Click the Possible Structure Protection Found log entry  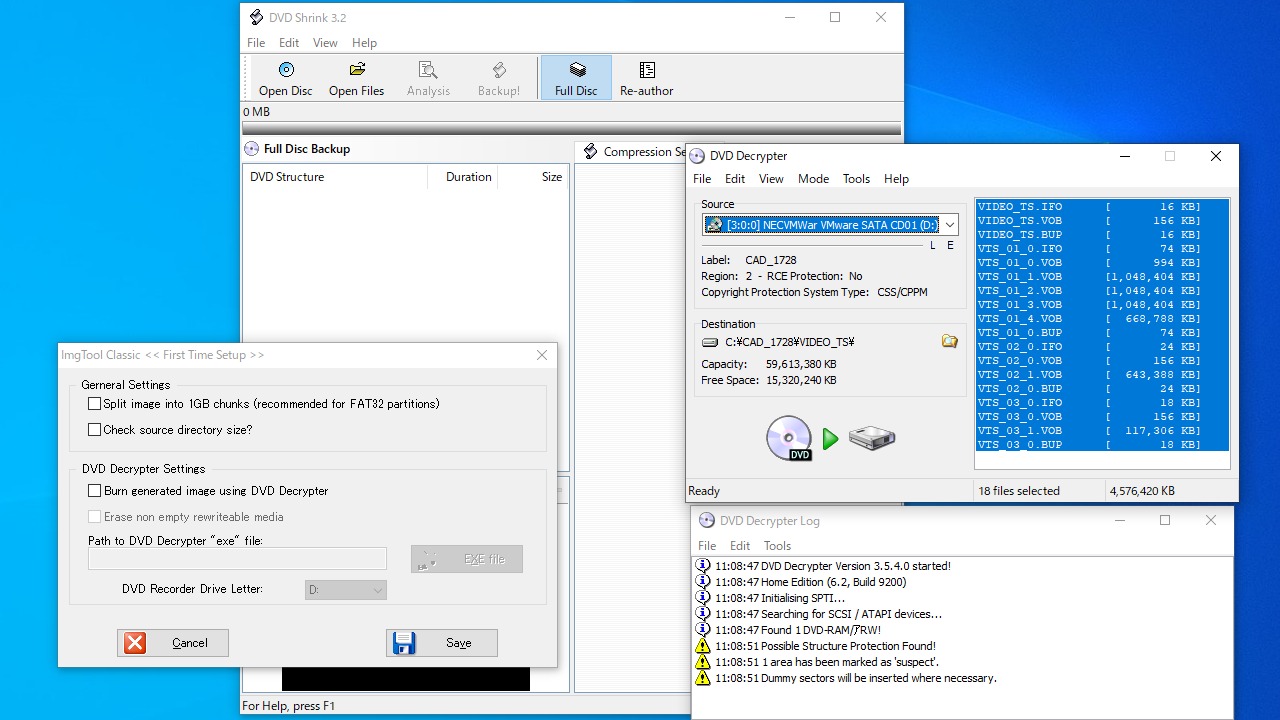[825, 646]
